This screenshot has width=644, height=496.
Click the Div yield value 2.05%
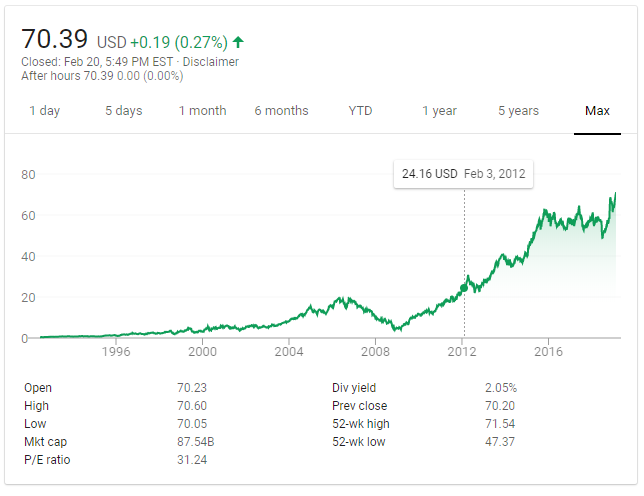[500, 388]
